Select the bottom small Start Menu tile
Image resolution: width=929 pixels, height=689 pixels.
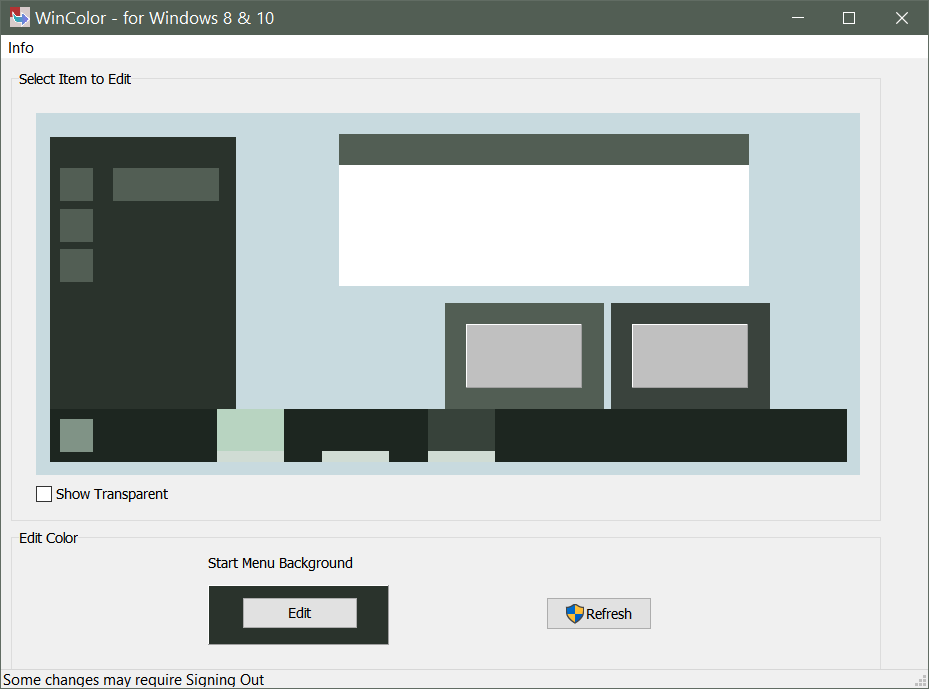(76, 265)
